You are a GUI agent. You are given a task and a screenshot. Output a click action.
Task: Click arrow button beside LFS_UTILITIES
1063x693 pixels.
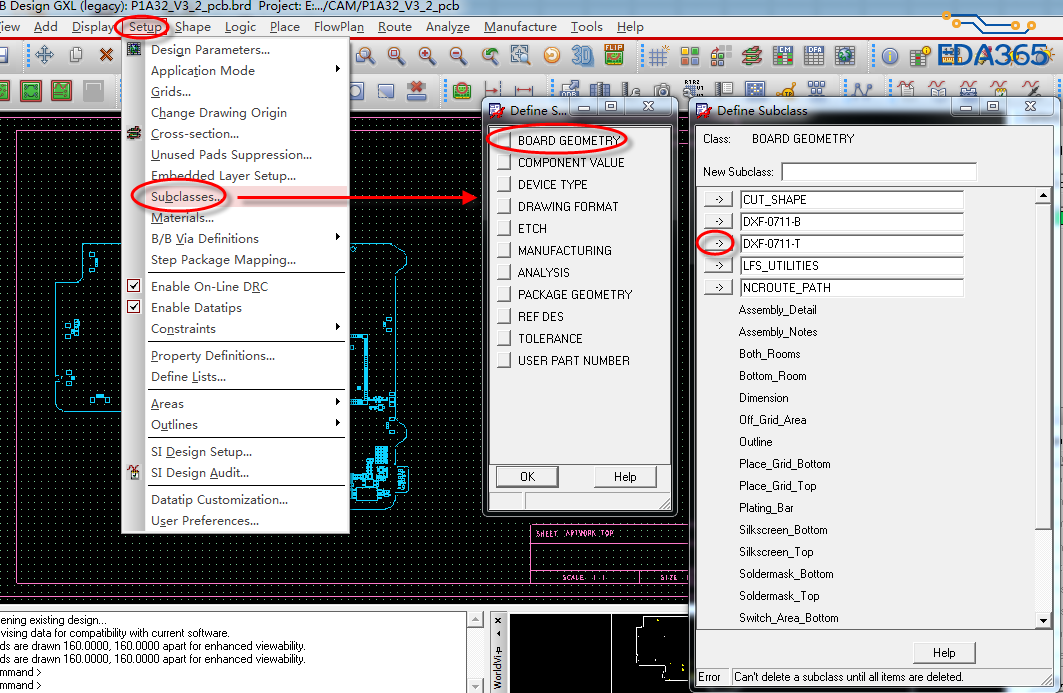[719, 265]
